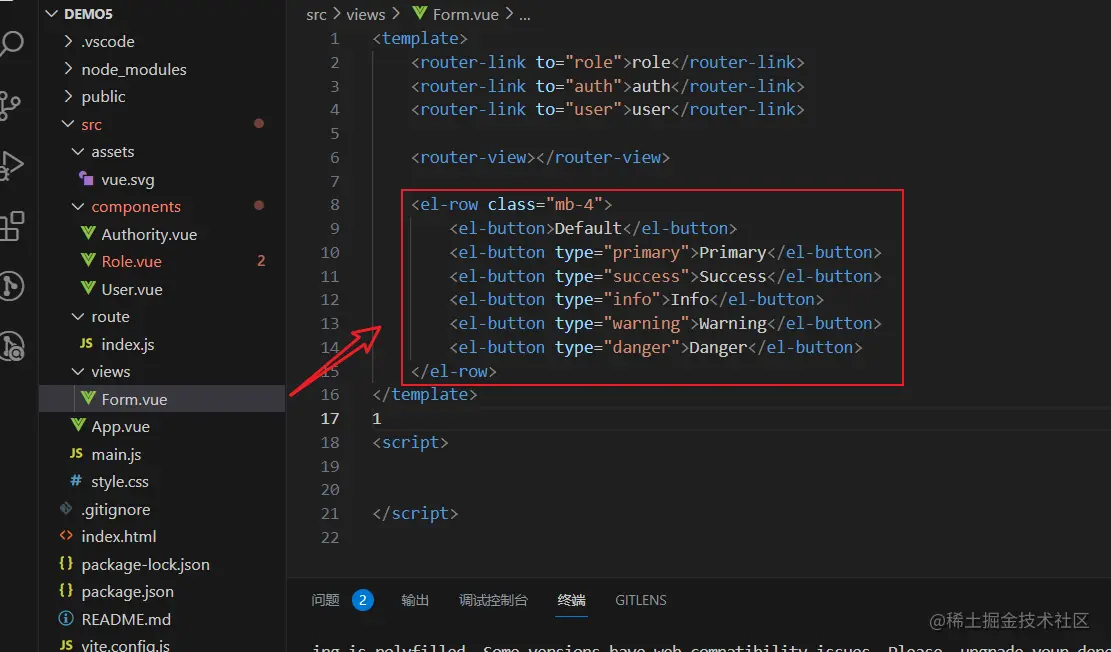1111x652 pixels.
Task: Click Vue icon in Form.vue breadcrumb
Action: pyautogui.click(x=419, y=14)
